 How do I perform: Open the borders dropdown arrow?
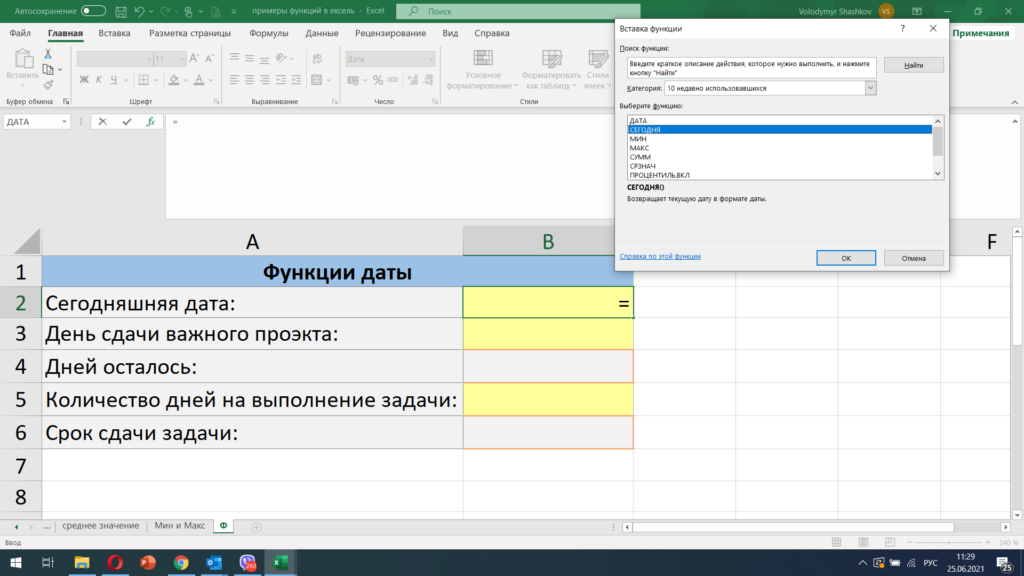click(155, 80)
